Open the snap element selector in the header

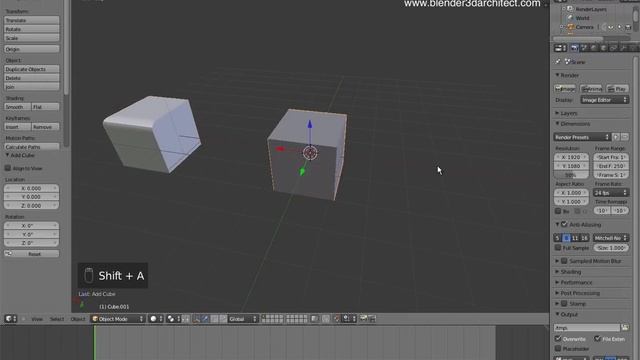(x=348, y=319)
